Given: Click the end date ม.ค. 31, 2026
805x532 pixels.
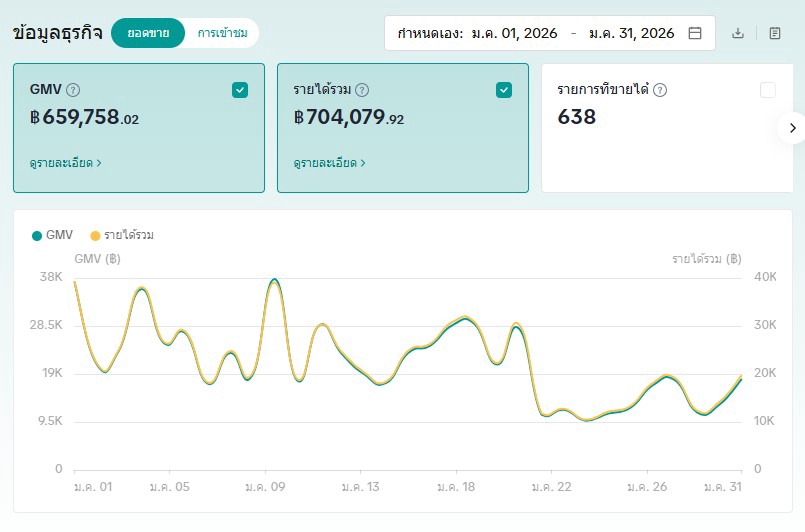Looking at the screenshot, I should click(x=631, y=33).
